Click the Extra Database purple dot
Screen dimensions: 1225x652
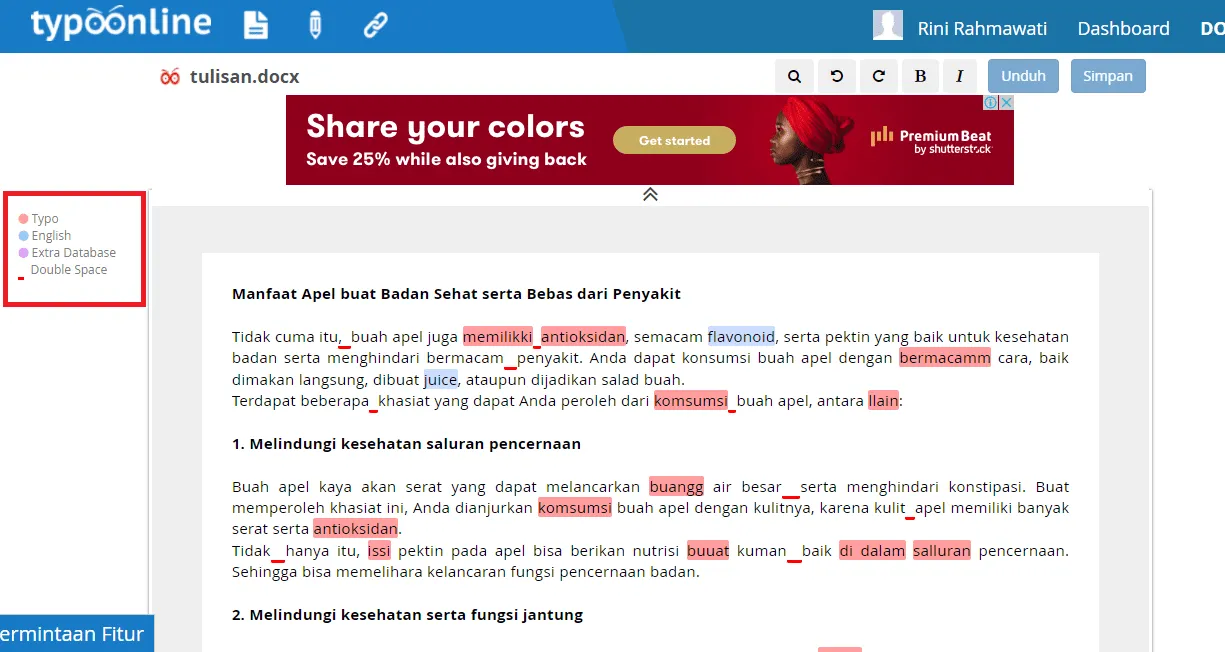click(x=23, y=253)
